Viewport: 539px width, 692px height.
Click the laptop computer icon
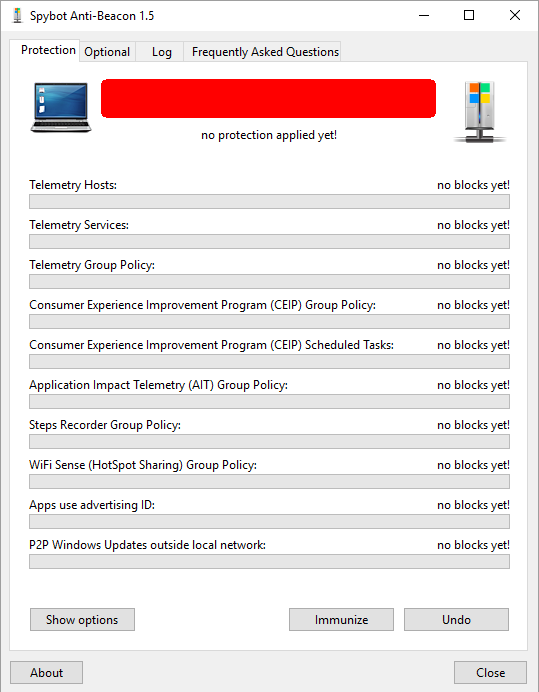pyautogui.click(x=61, y=107)
